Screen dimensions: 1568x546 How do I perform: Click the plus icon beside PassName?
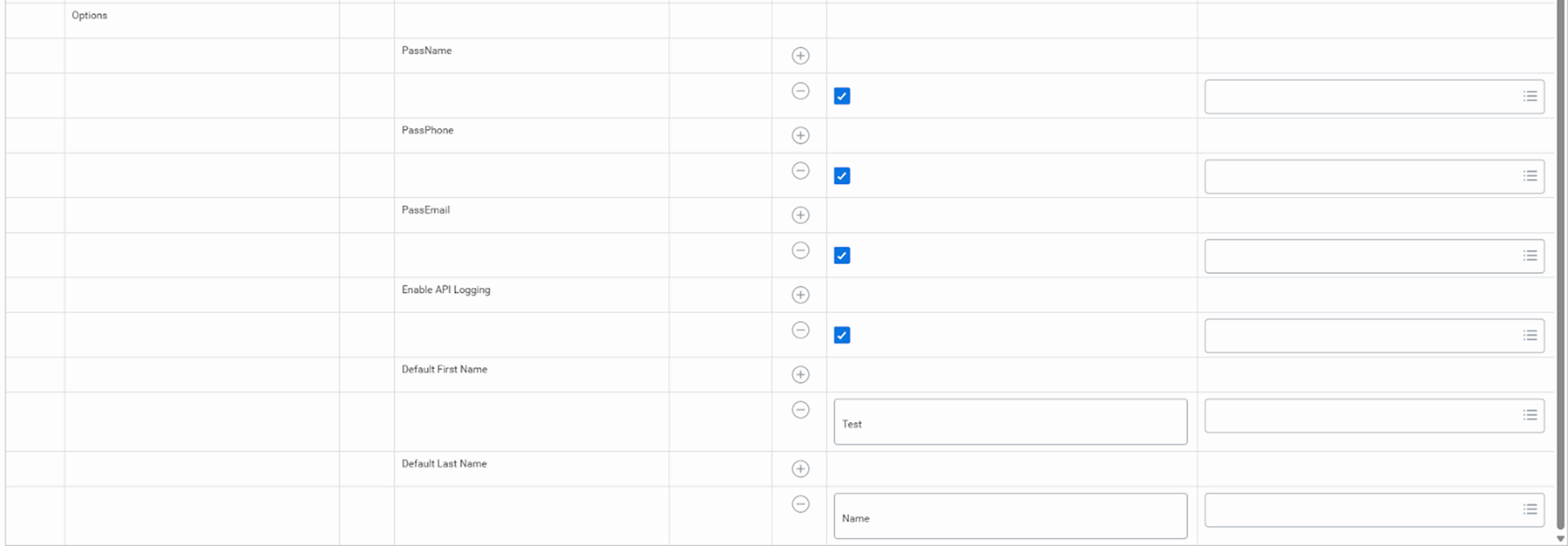click(x=800, y=56)
